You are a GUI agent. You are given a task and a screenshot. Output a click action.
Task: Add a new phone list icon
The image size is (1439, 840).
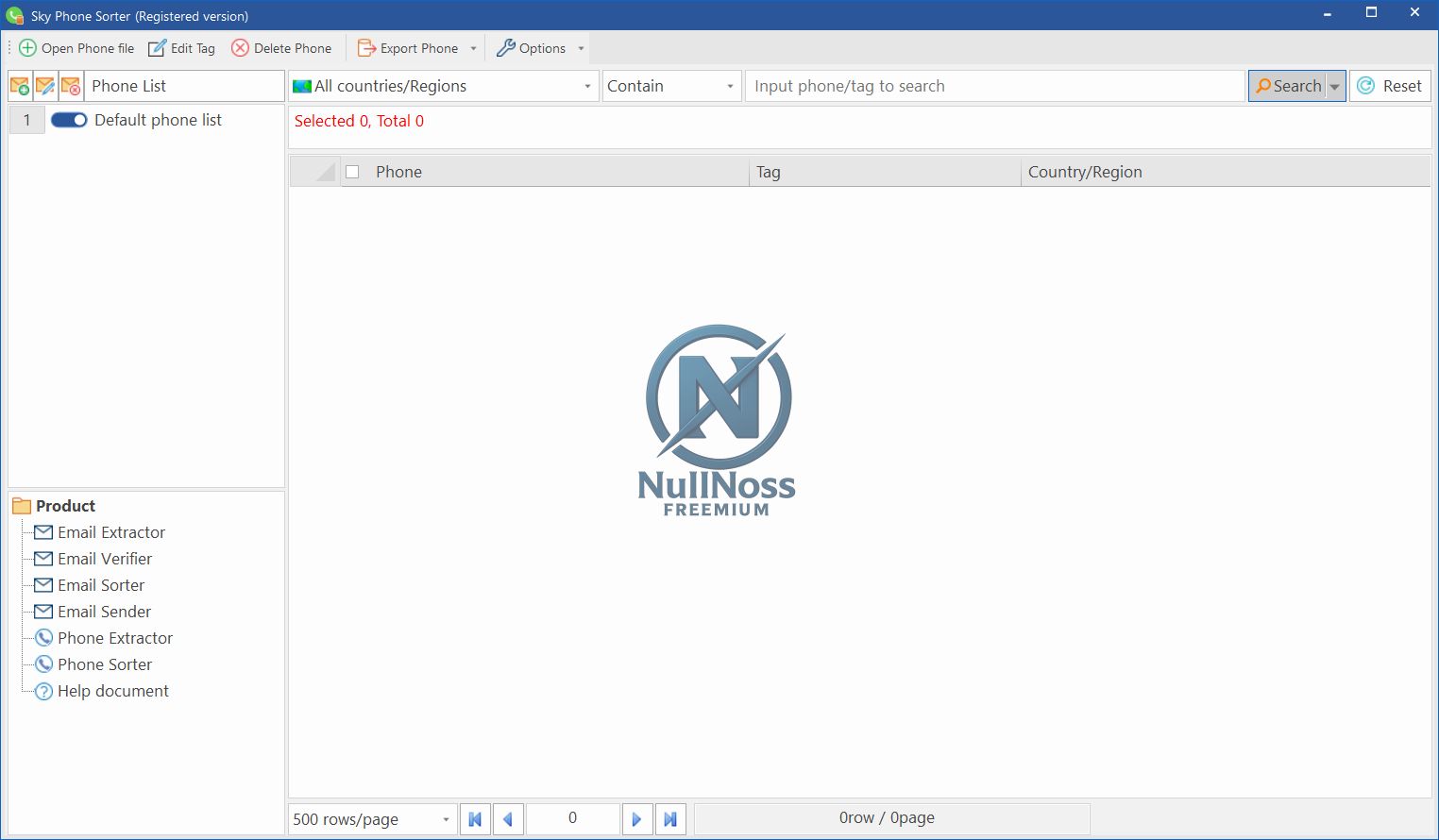(x=20, y=86)
